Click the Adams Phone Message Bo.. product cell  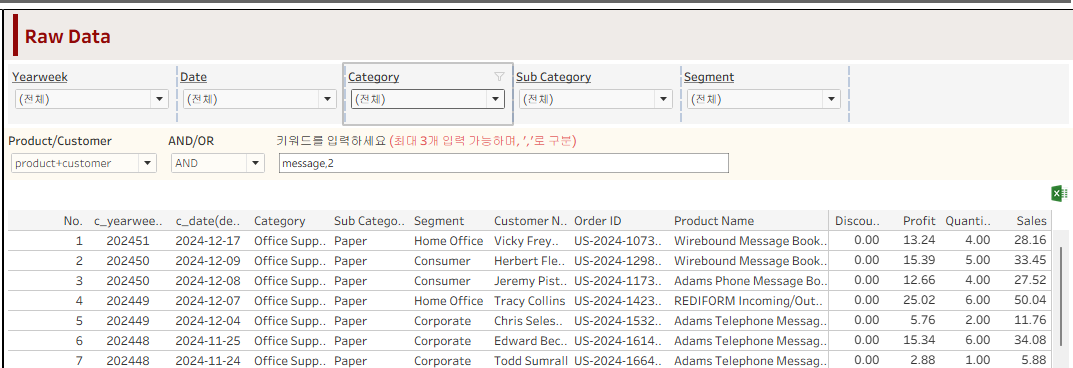point(751,280)
